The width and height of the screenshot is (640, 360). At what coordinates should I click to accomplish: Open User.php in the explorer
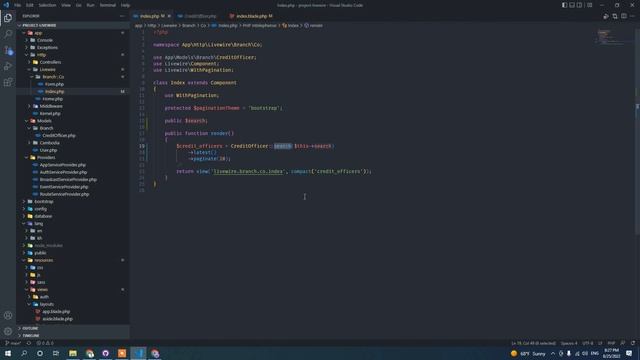49,150
